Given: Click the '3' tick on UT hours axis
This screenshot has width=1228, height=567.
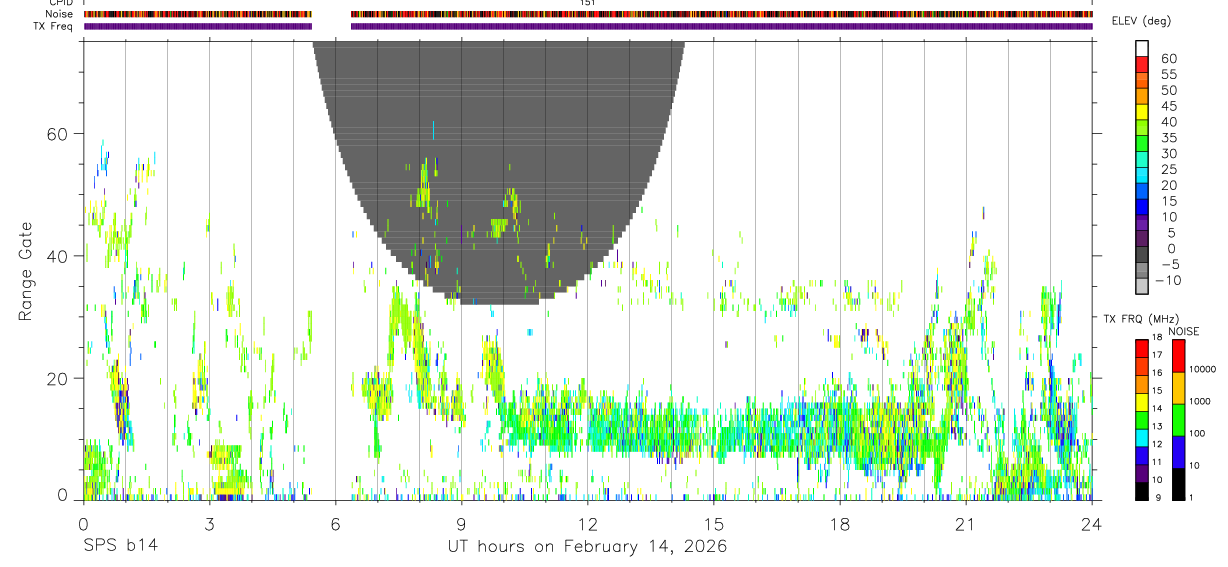Looking at the screenshot, I should [209, 523].
